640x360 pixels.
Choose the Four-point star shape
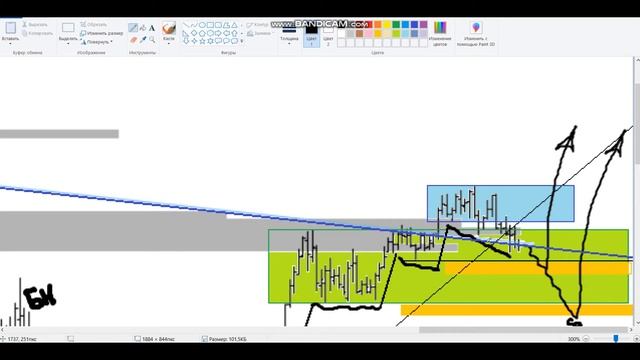pyautogui.click(x=194, y=41)
